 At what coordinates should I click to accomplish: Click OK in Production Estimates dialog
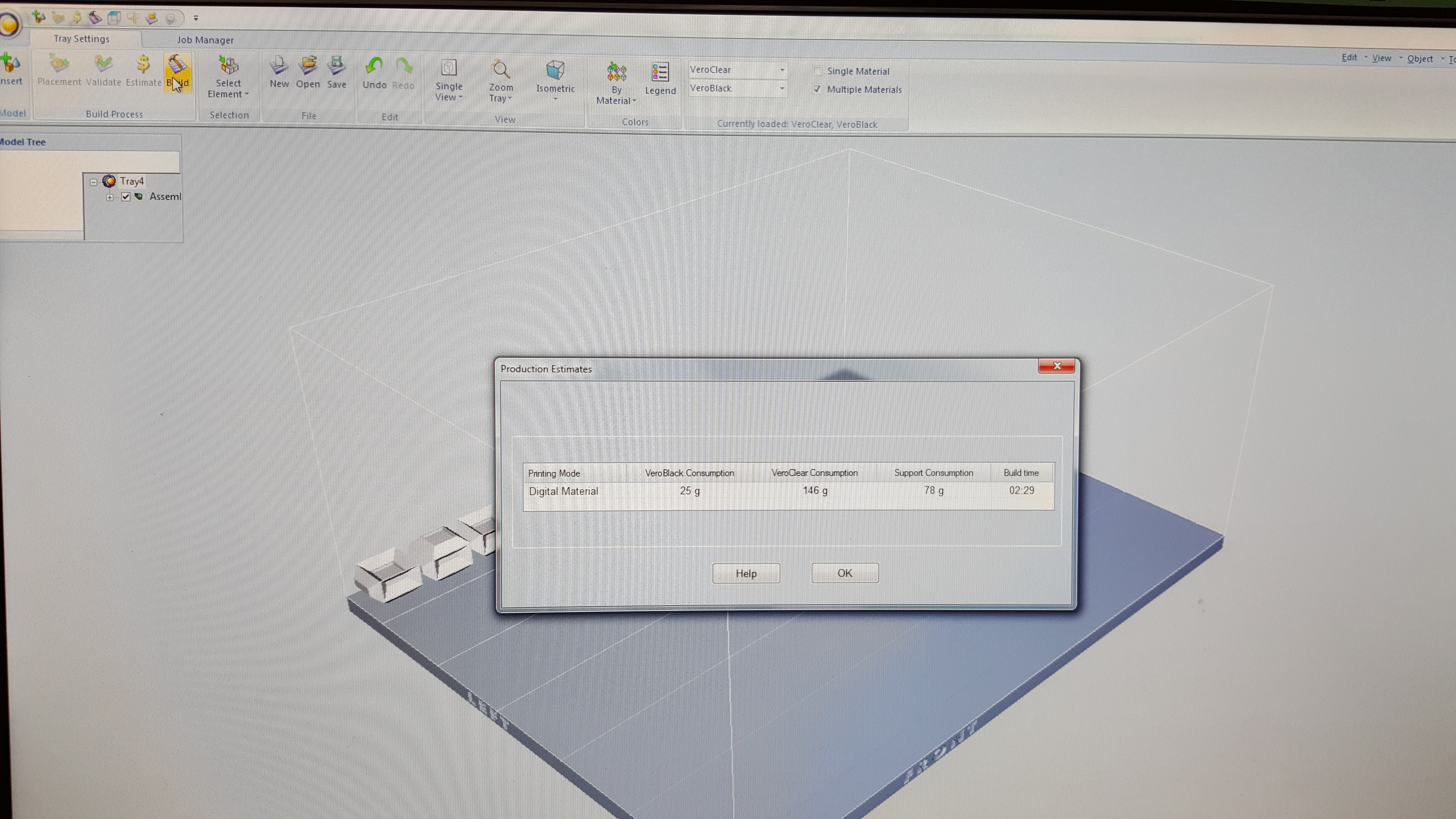pos(845,573)
